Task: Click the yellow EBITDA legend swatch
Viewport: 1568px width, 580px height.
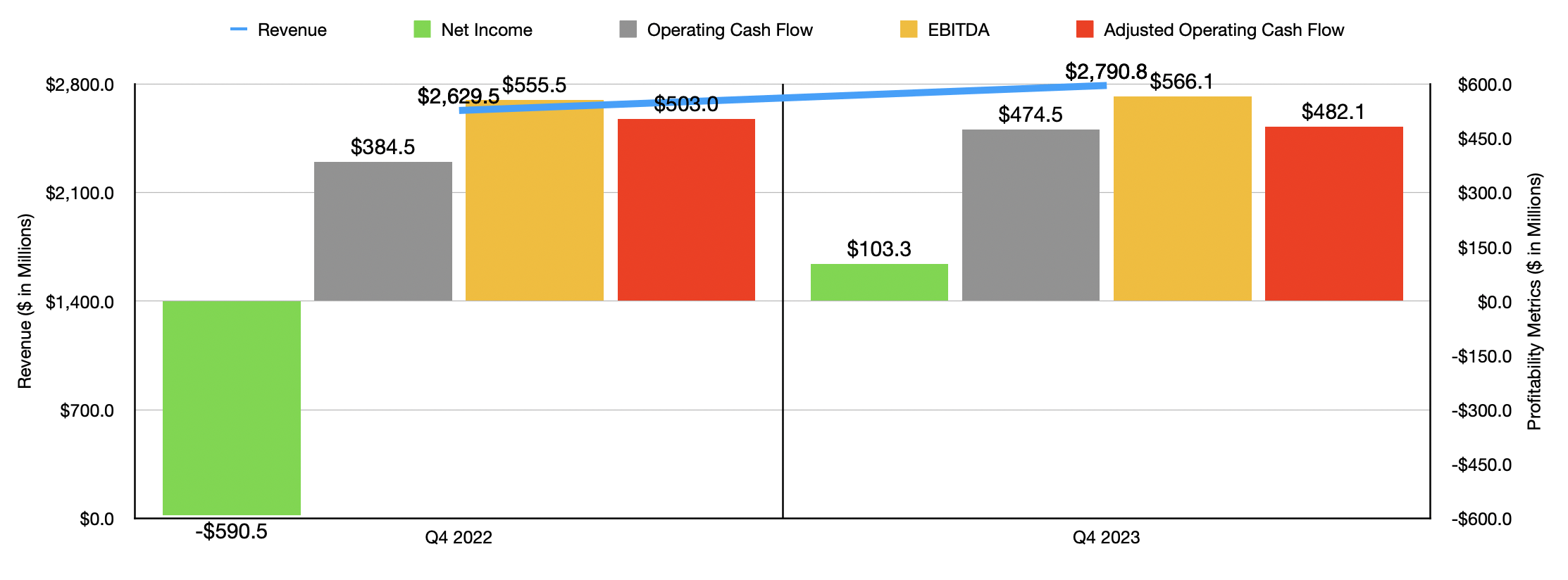Action: (x=909, y=30)
